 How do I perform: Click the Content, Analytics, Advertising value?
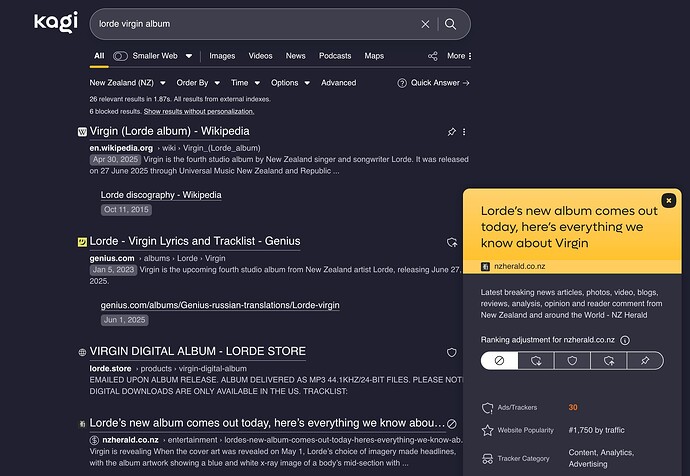pos(601,458)
